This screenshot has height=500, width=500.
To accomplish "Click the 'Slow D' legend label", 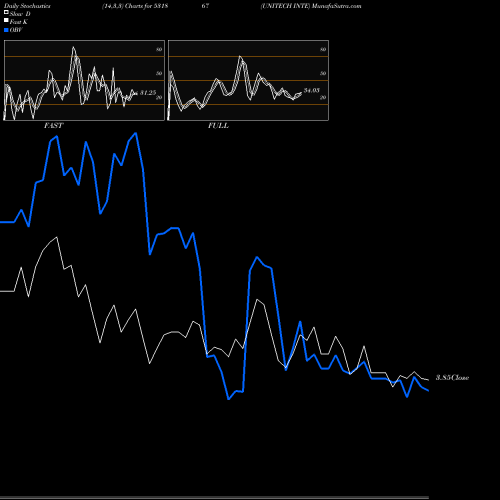I will pos(20,14).
